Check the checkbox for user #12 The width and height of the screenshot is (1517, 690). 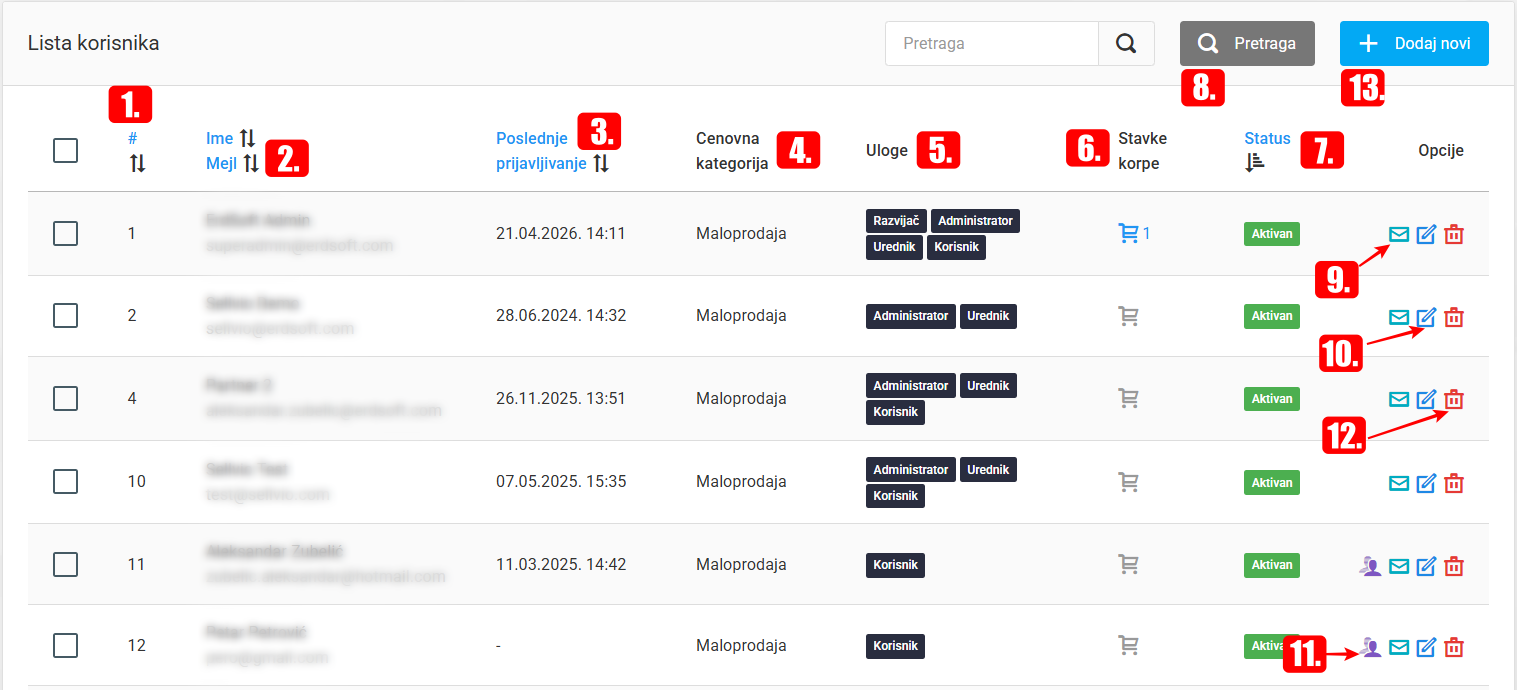(x=65, y=645)
